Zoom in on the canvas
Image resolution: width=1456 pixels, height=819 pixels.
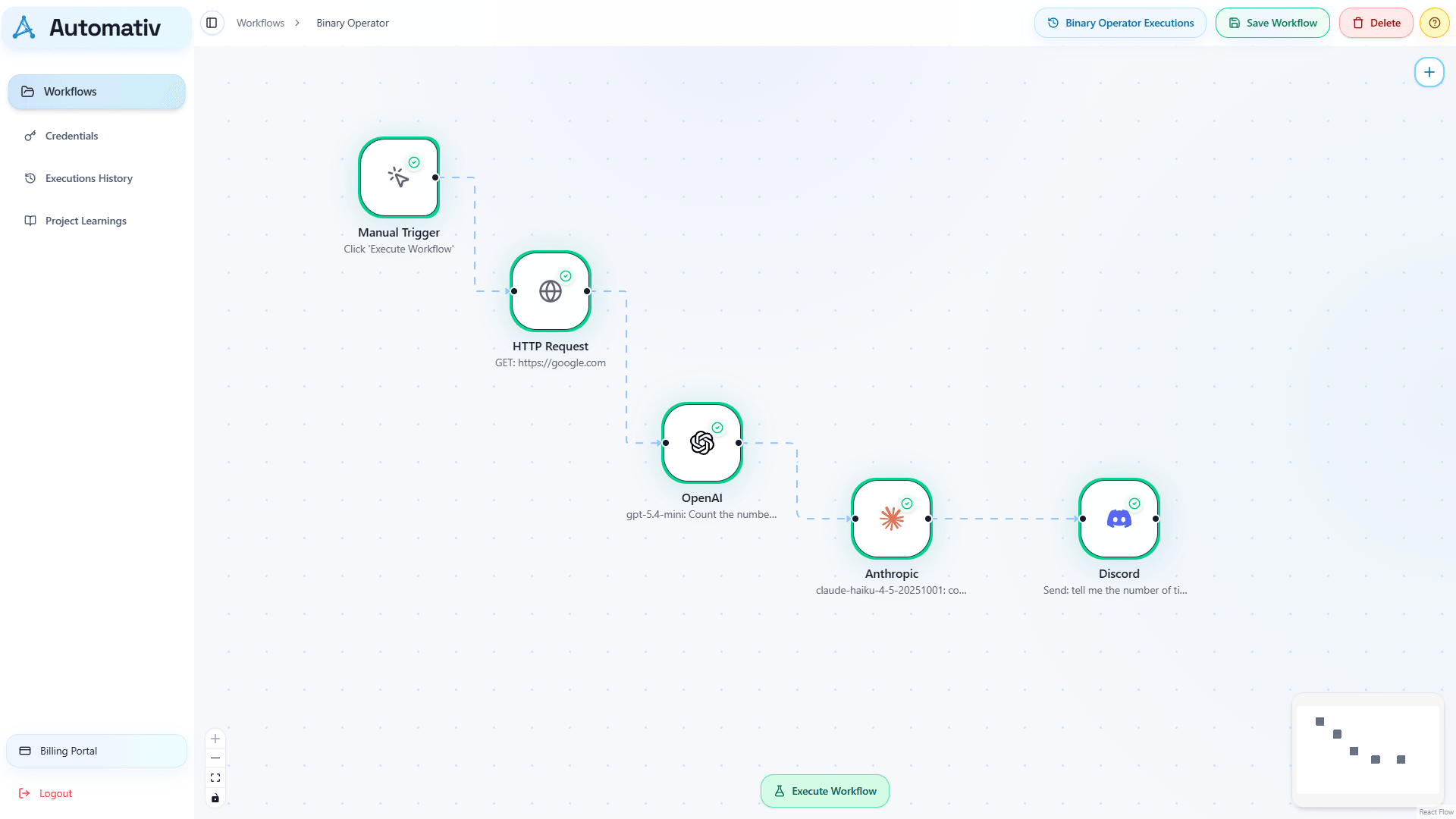pyautogui.click(x=215, y=739)
